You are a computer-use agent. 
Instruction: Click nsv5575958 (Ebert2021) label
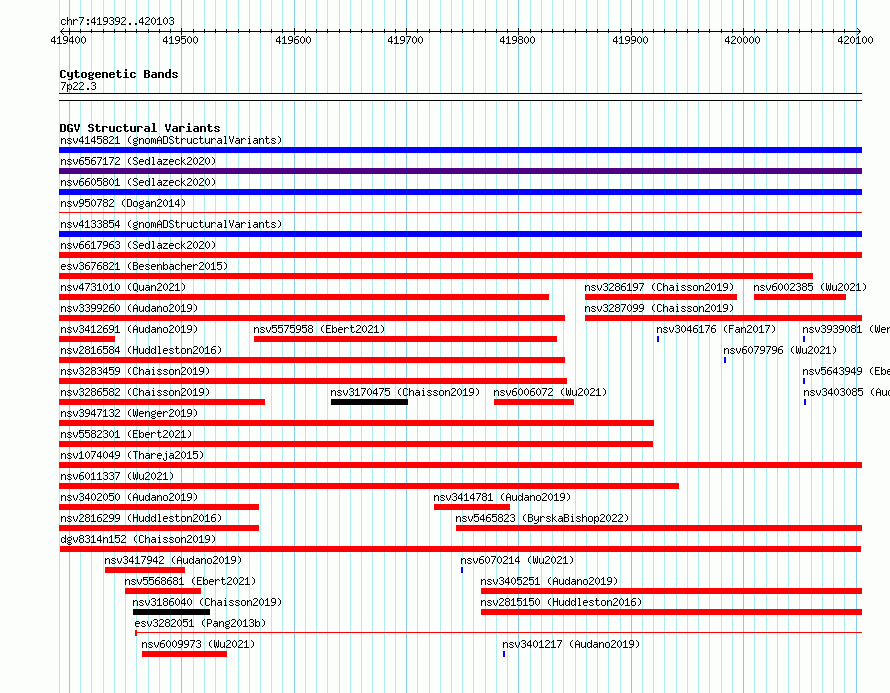click(319, 329)
